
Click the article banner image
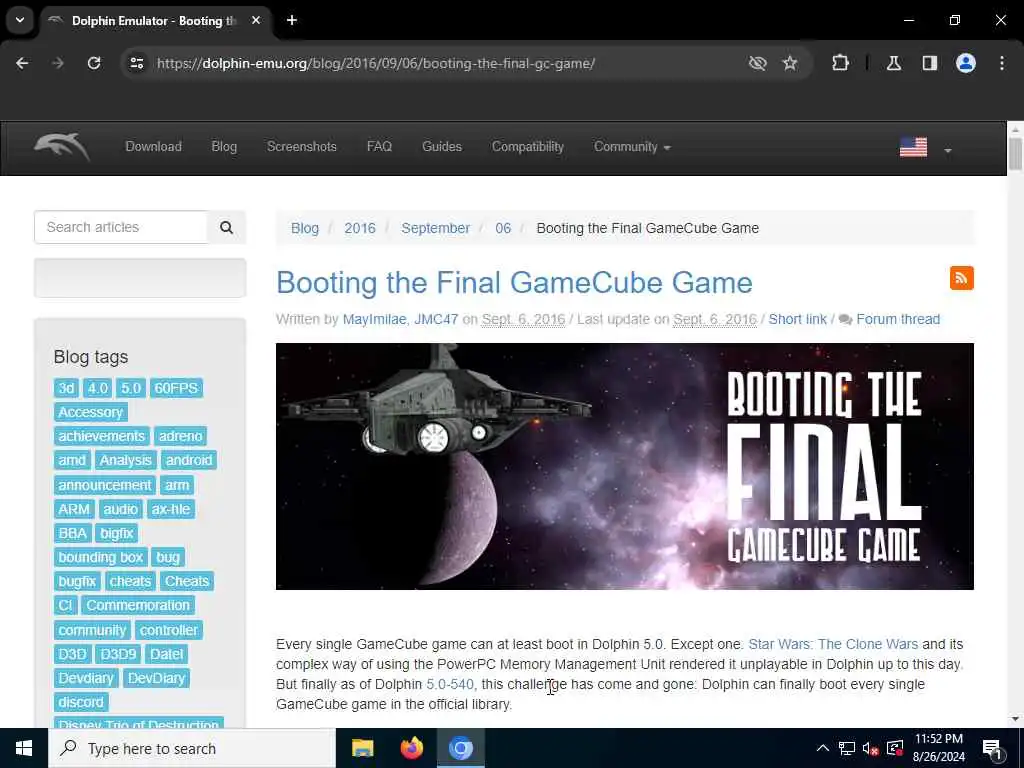point(624,466)
